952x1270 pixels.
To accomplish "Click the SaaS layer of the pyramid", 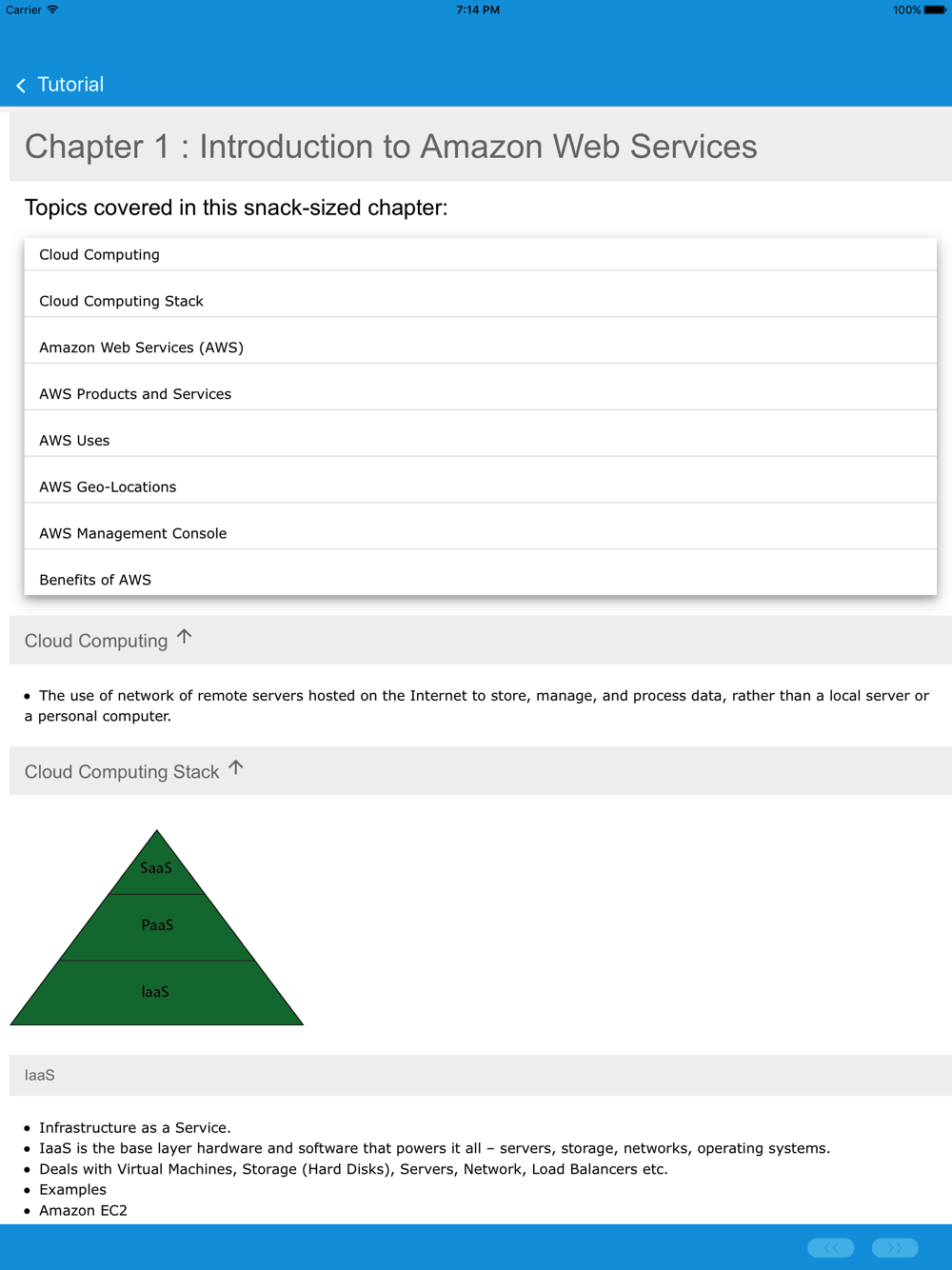I will [x=156, y=868].
